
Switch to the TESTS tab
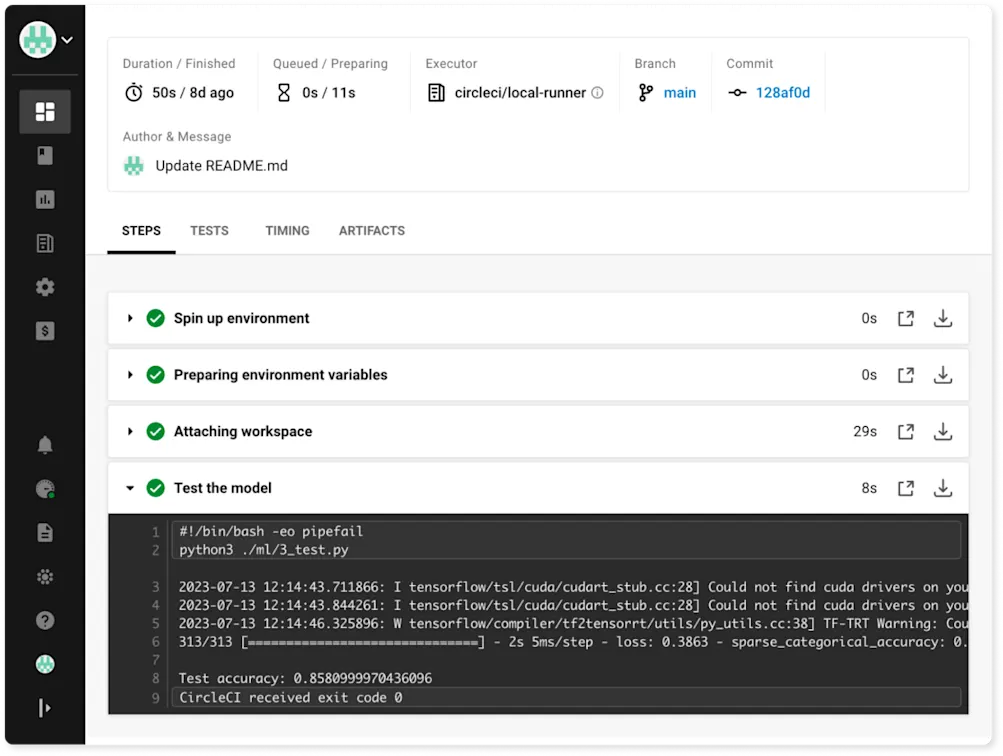(x=209, y=230)
